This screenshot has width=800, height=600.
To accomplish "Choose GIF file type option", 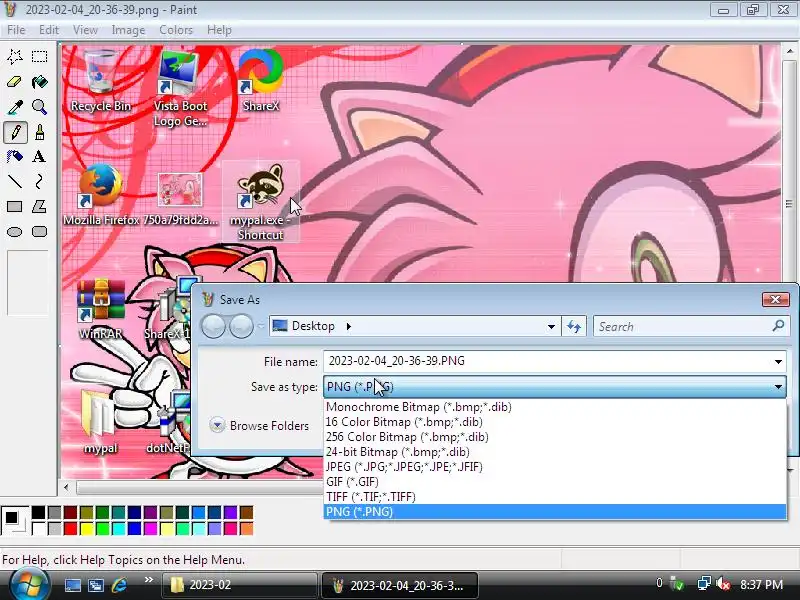I will tap(555, 482).
